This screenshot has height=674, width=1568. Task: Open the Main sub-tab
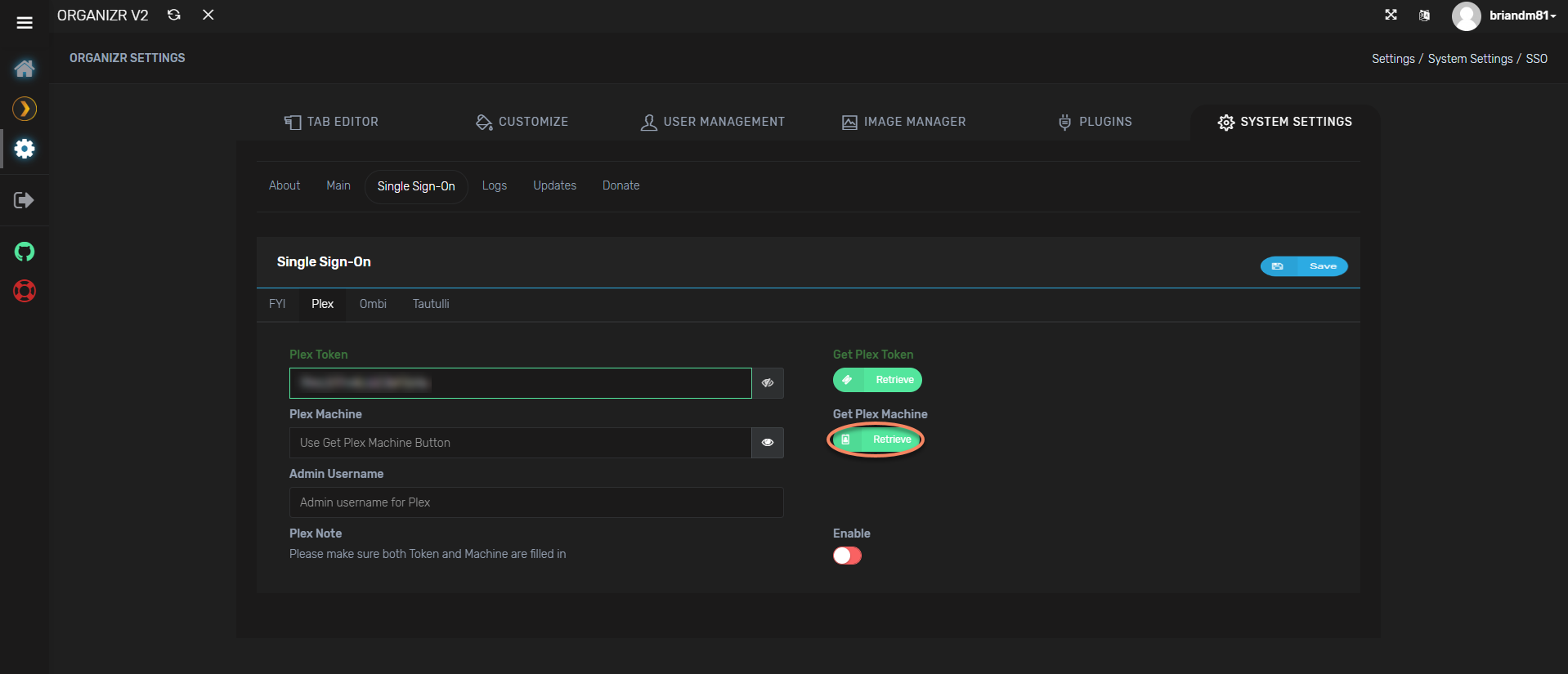(x=338, y=185)
